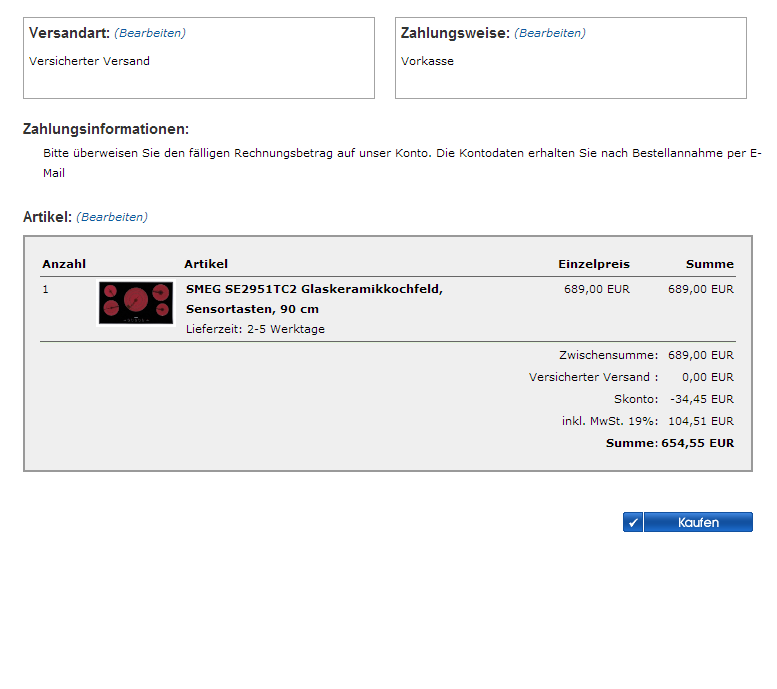Image resolution: width=777 pixels, height=689 pixels.
Task: Click the Skonto discount amount -34,45 EUR
Action: point(700,399)
